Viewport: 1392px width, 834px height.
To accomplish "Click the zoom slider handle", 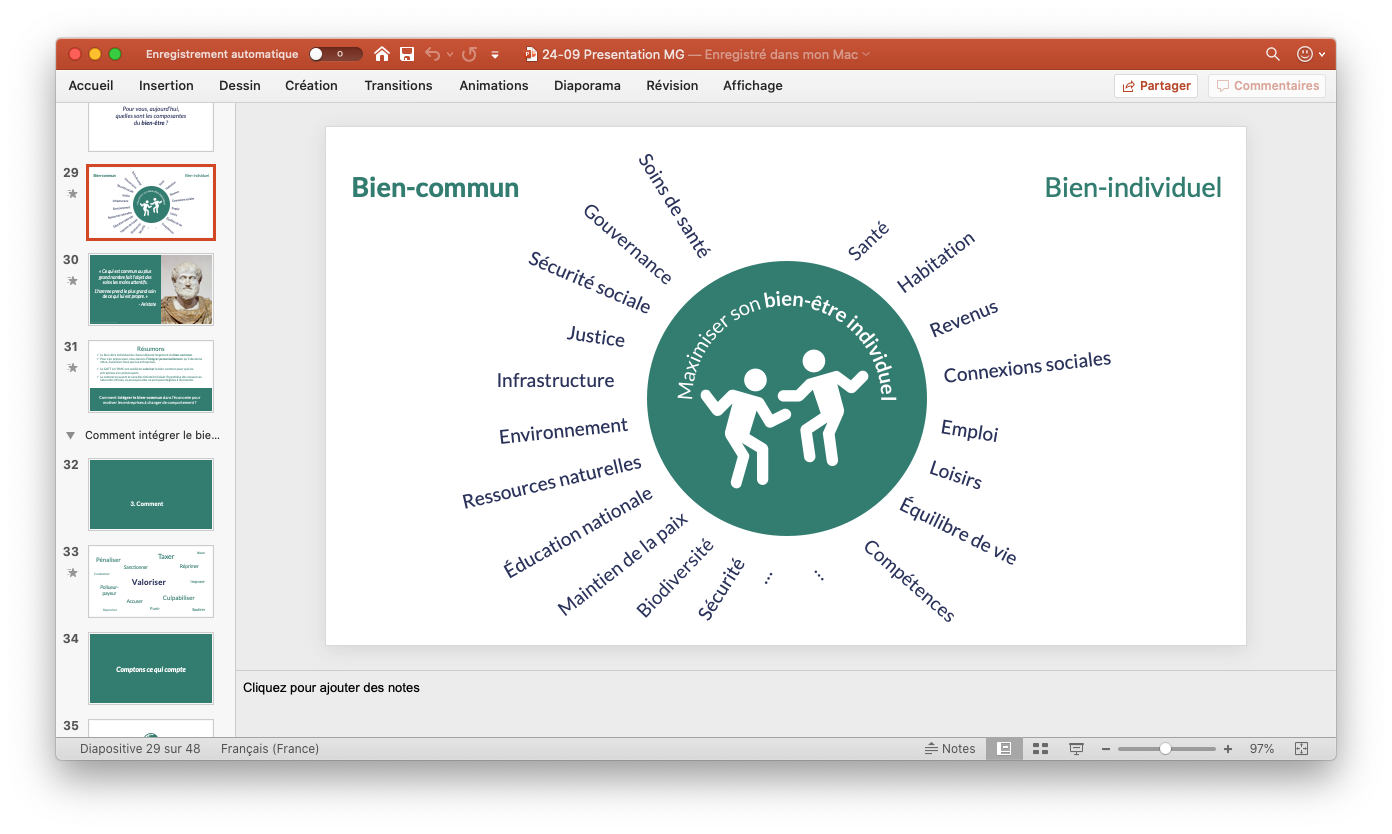I will pyautogui.click(x=1165, y=749).
